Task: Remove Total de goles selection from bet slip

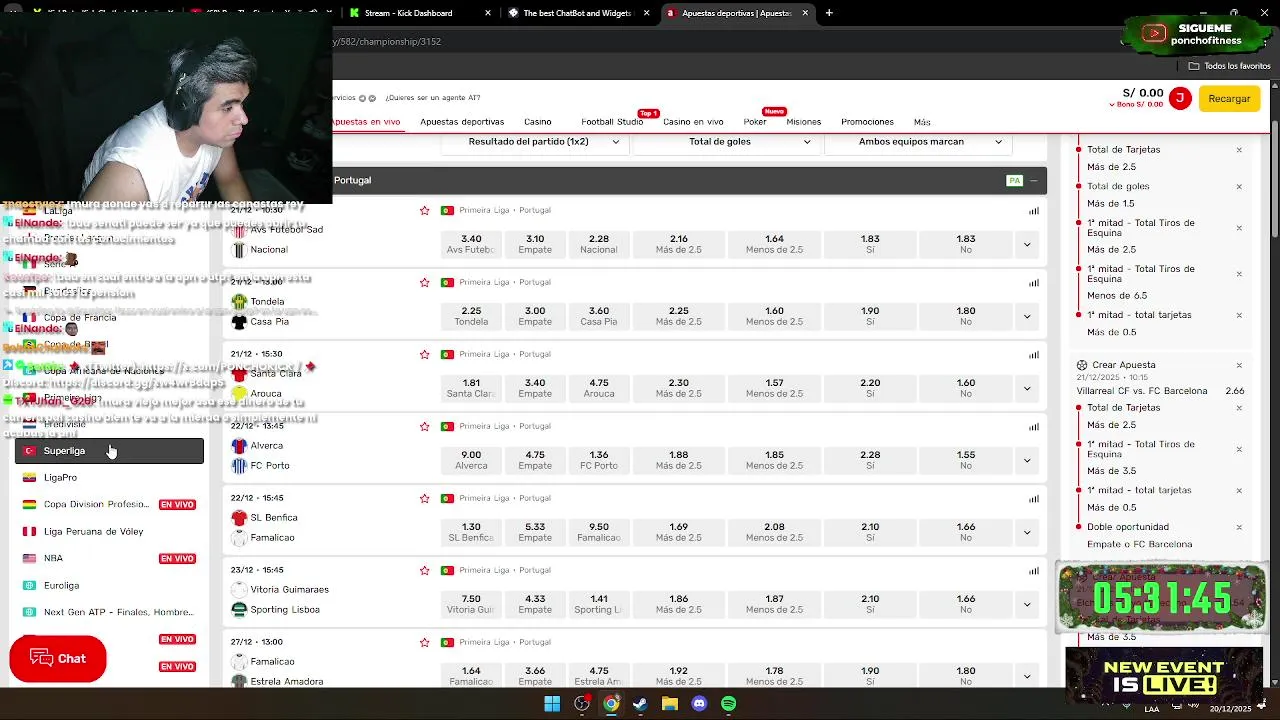Action: click(x=1239, y=186)
